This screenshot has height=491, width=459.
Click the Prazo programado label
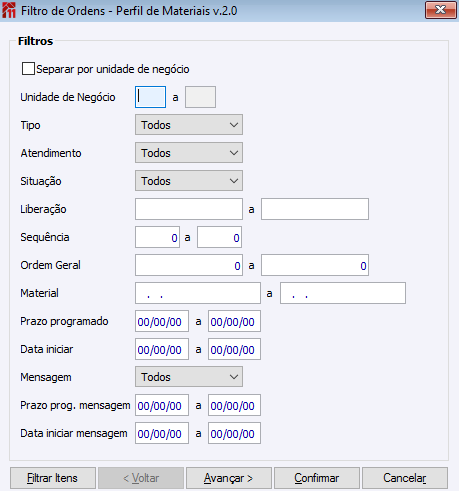pos(64,321)
